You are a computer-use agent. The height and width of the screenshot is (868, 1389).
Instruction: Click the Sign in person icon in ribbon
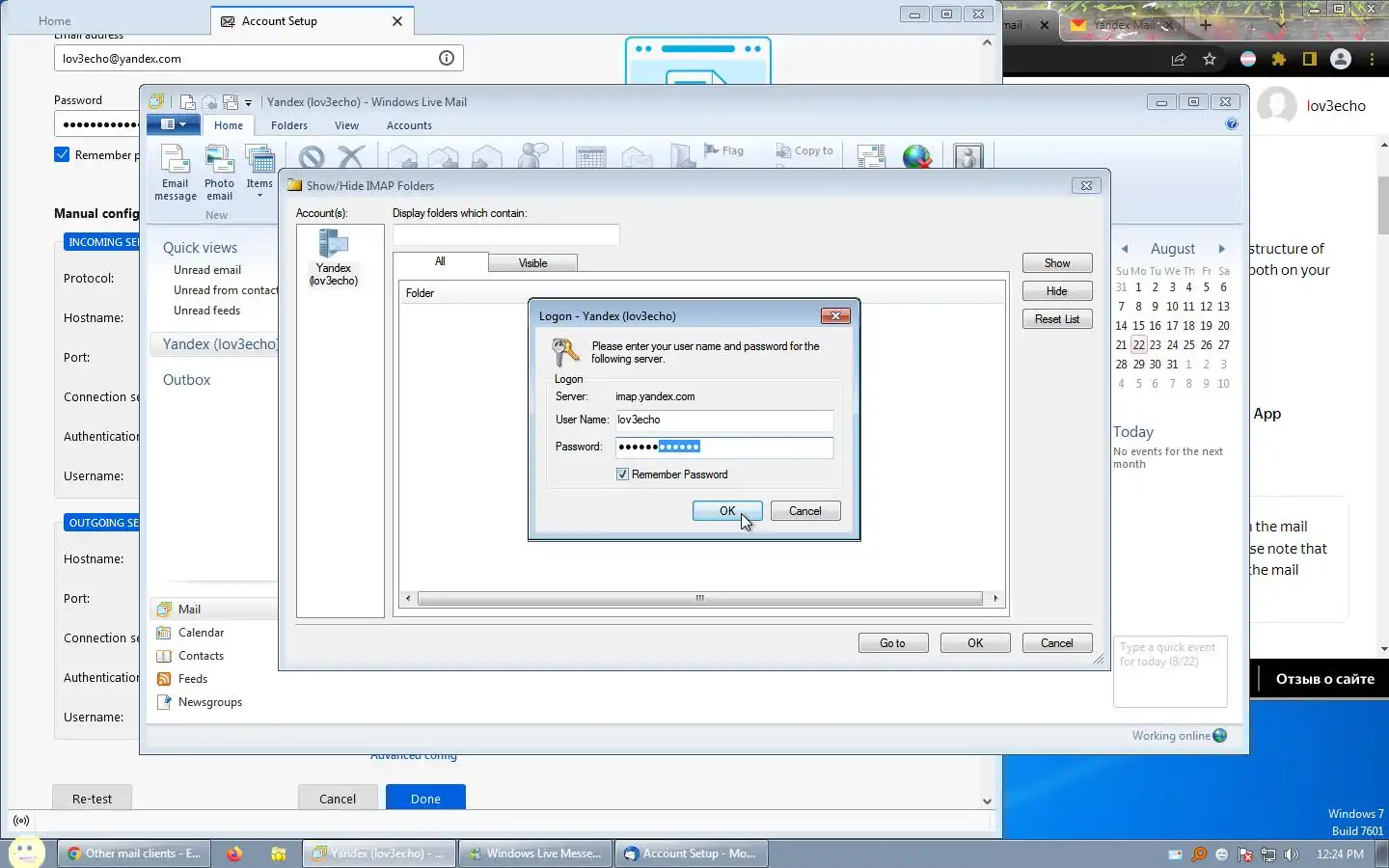tap(967, 156)
